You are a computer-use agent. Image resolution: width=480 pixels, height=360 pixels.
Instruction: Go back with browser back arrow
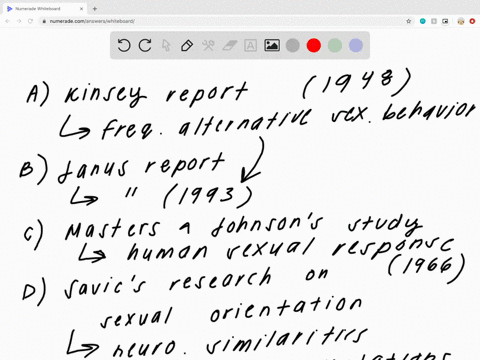(8, 21)
